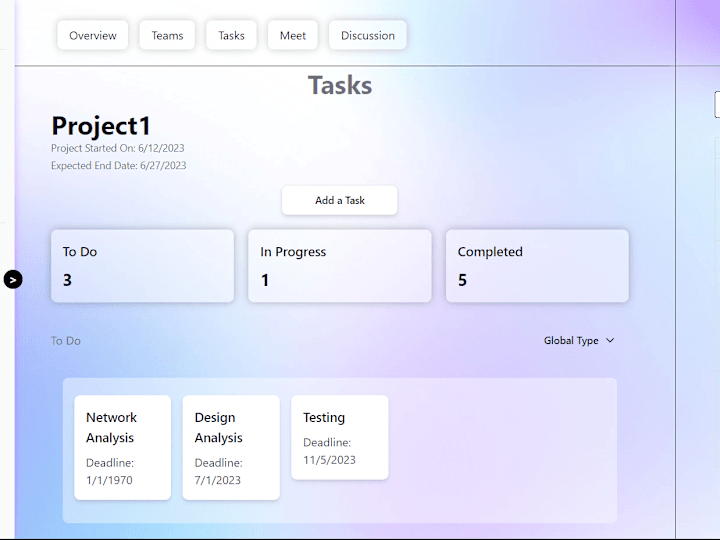
Task: Open the Overview tab
Action: tap(93, 35)
